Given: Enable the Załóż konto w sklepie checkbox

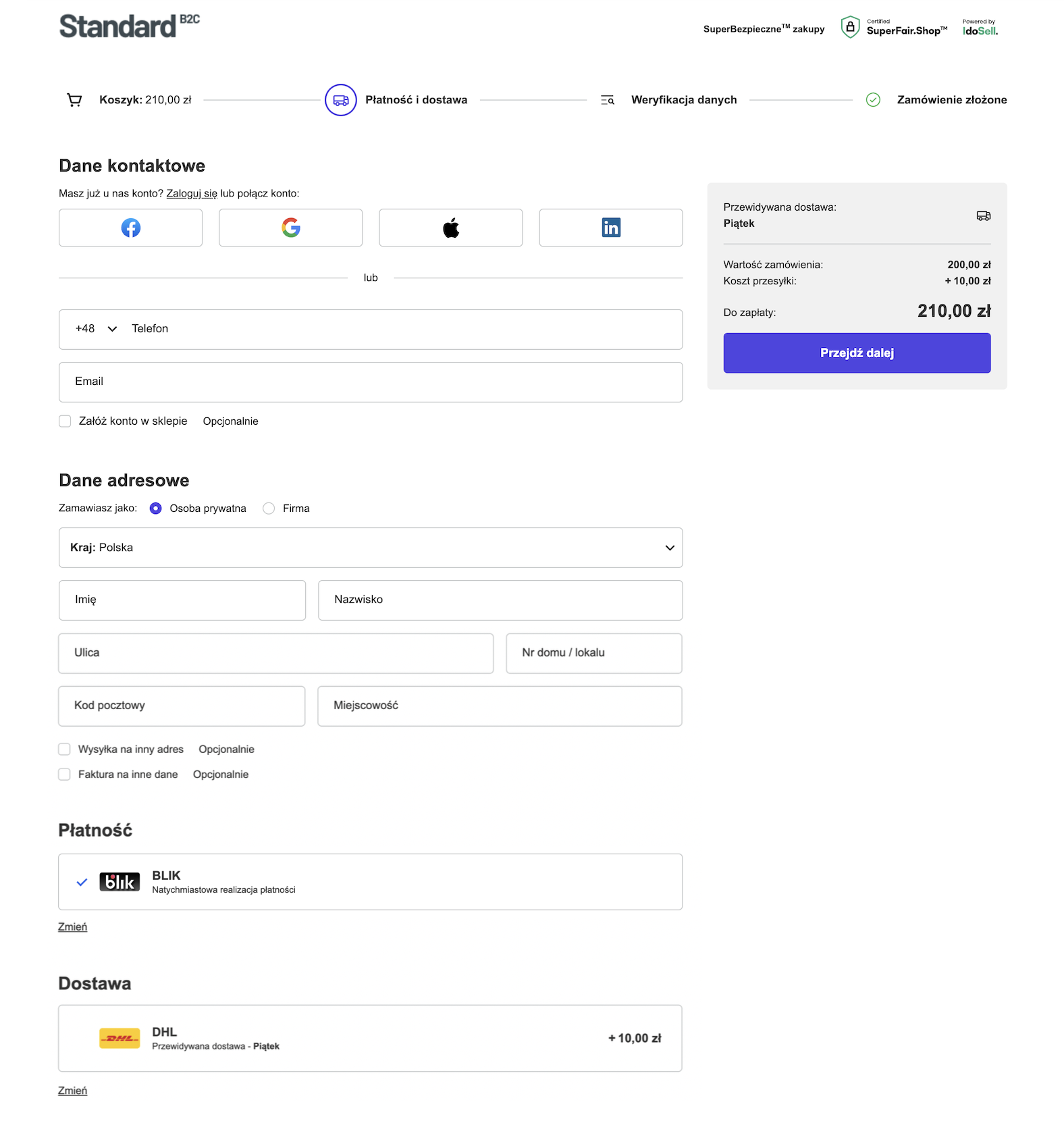Looking at the screenshot, I should point(65,421).
